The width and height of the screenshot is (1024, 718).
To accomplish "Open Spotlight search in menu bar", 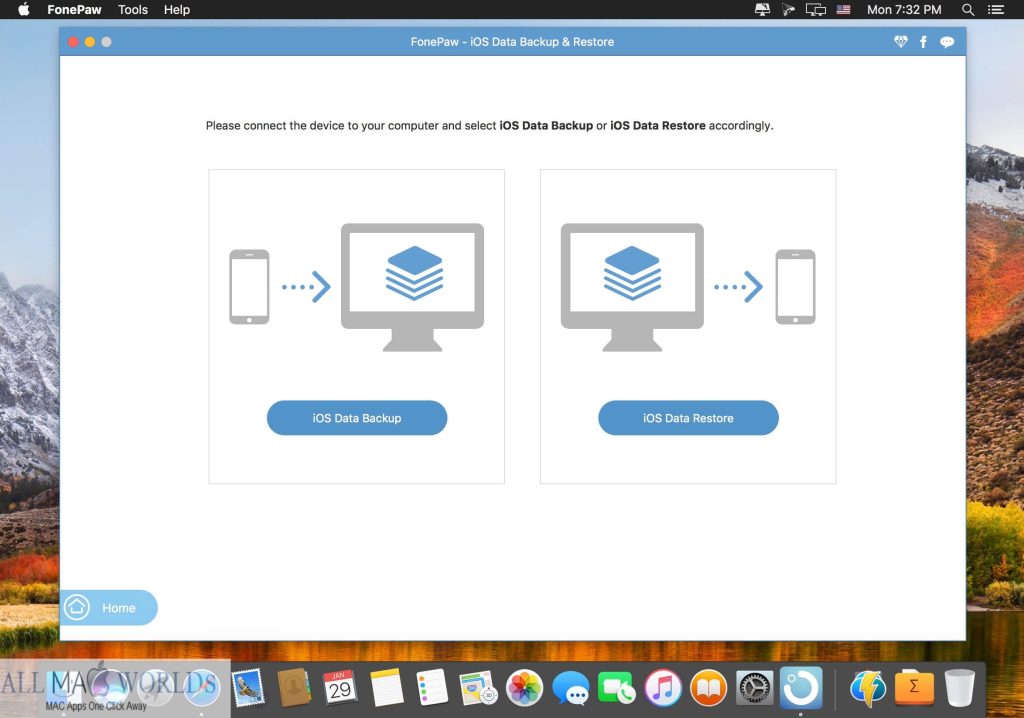I will click(968, 10).
